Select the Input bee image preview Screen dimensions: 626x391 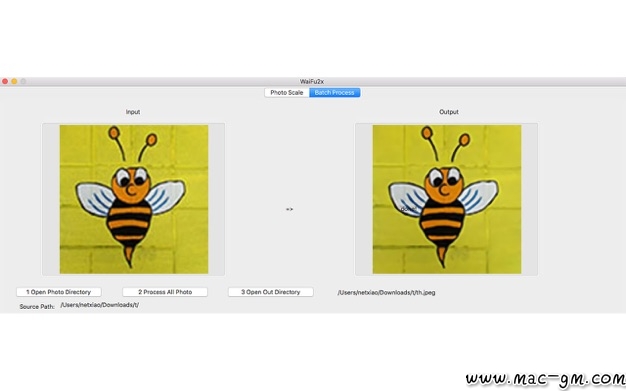tap(134, 199)
